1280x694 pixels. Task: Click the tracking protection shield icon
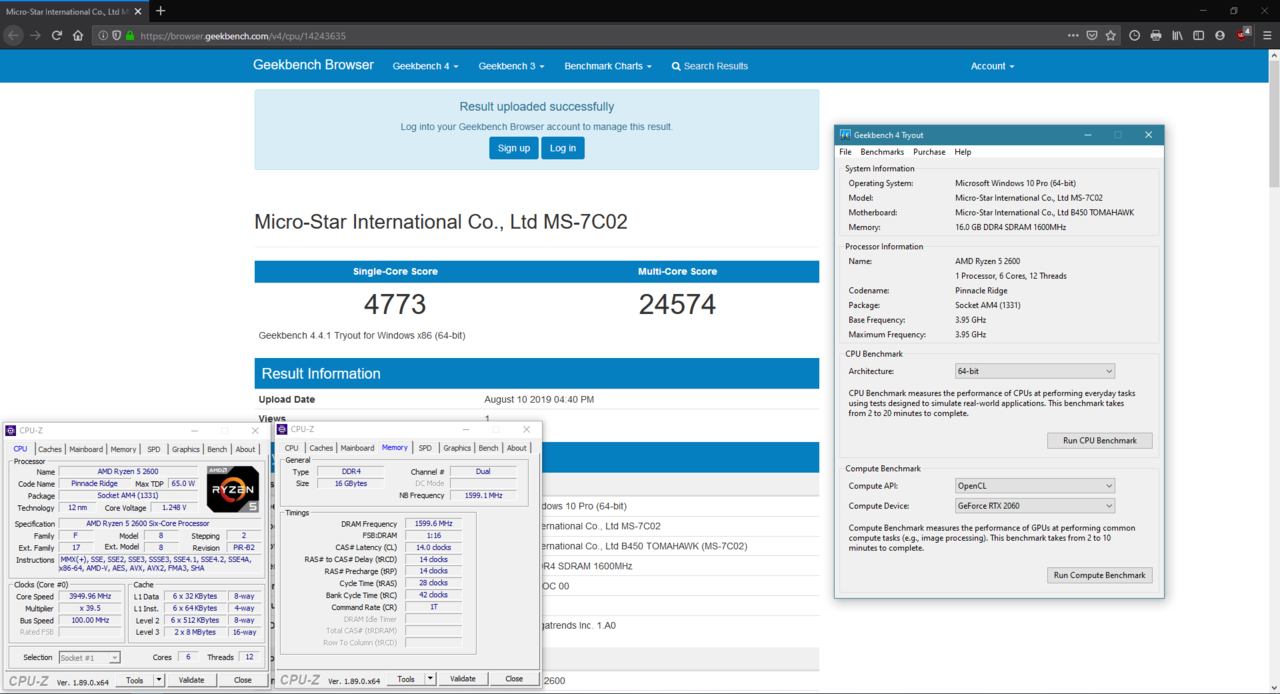click(117, 35)
